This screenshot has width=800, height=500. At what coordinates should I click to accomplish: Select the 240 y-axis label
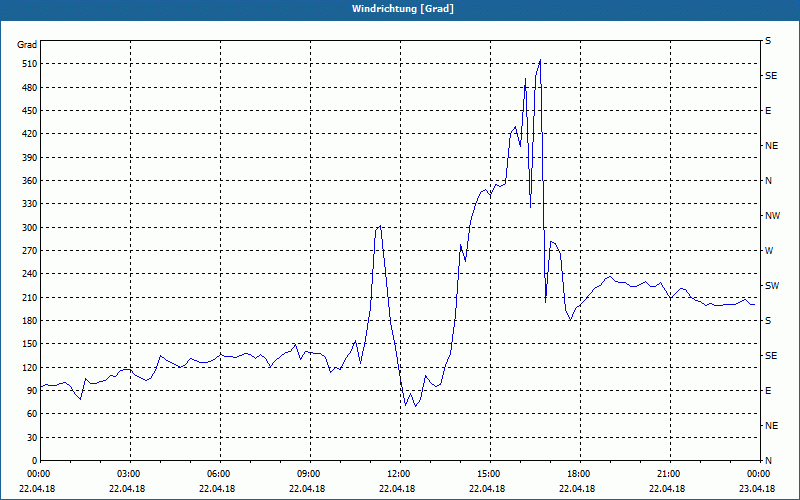point(30,274)
